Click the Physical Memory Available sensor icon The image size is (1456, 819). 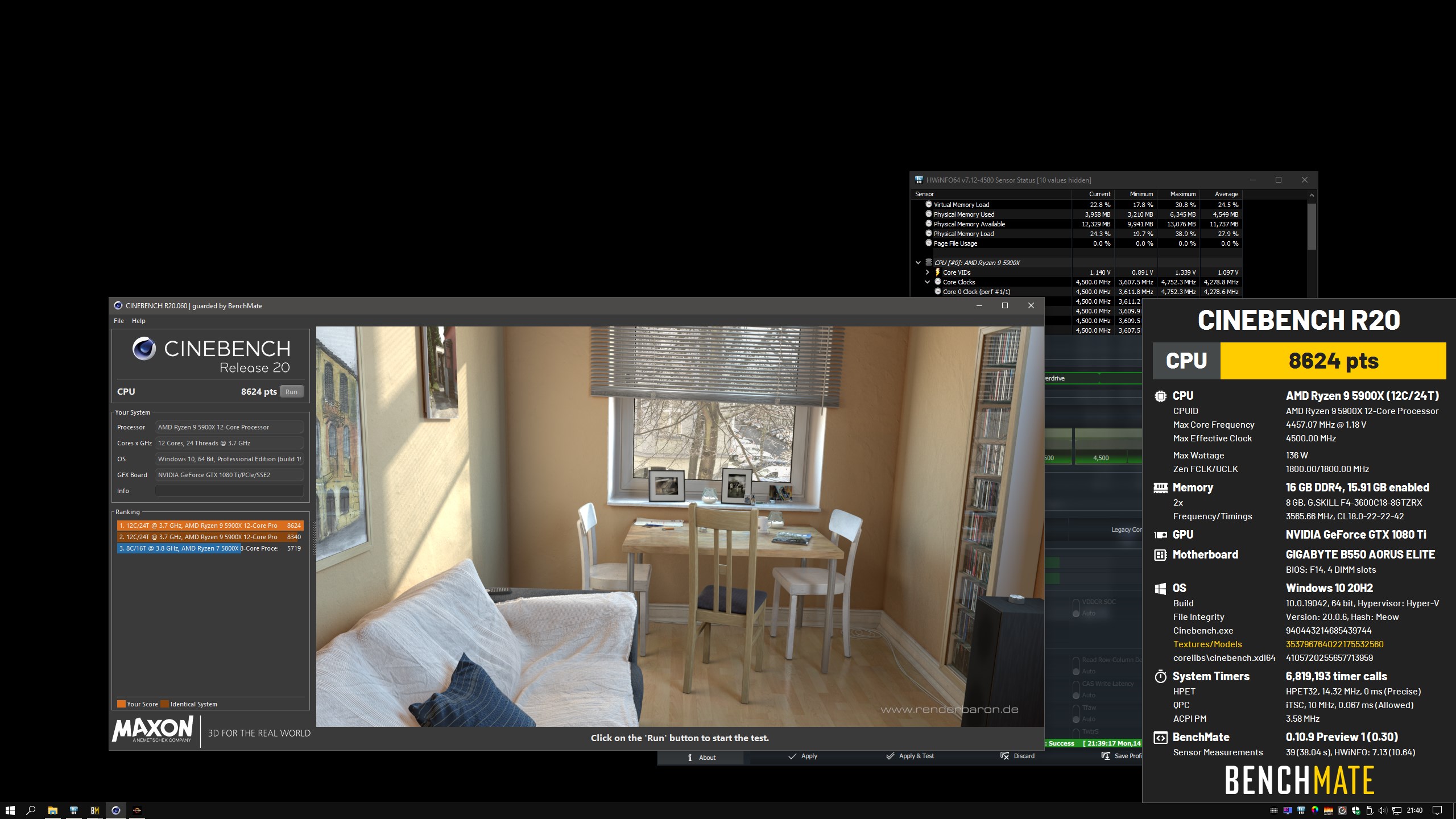click(929, 224)
